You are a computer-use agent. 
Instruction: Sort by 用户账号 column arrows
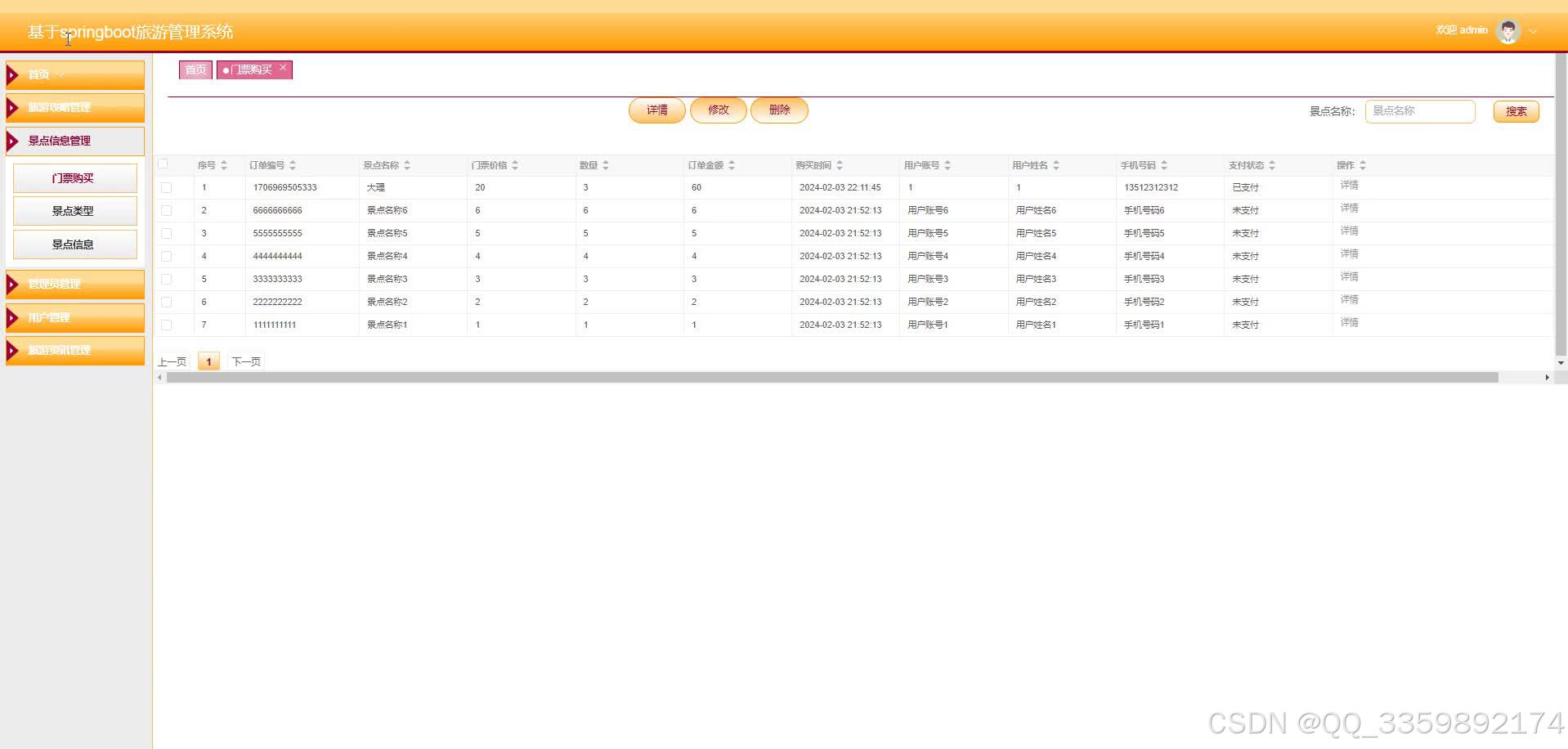click(948, 165)
